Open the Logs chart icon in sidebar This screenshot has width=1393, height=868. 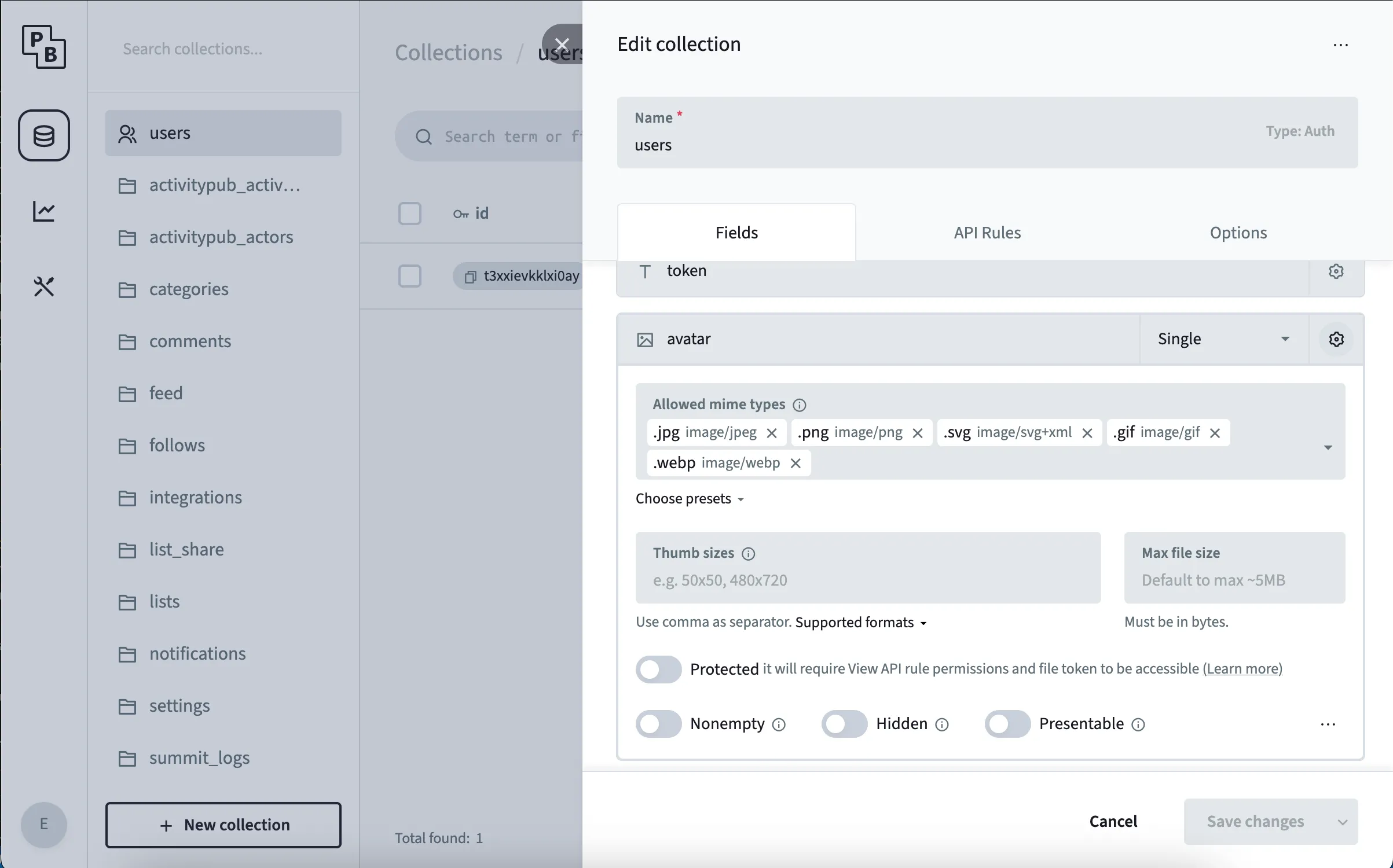point(44,211)
